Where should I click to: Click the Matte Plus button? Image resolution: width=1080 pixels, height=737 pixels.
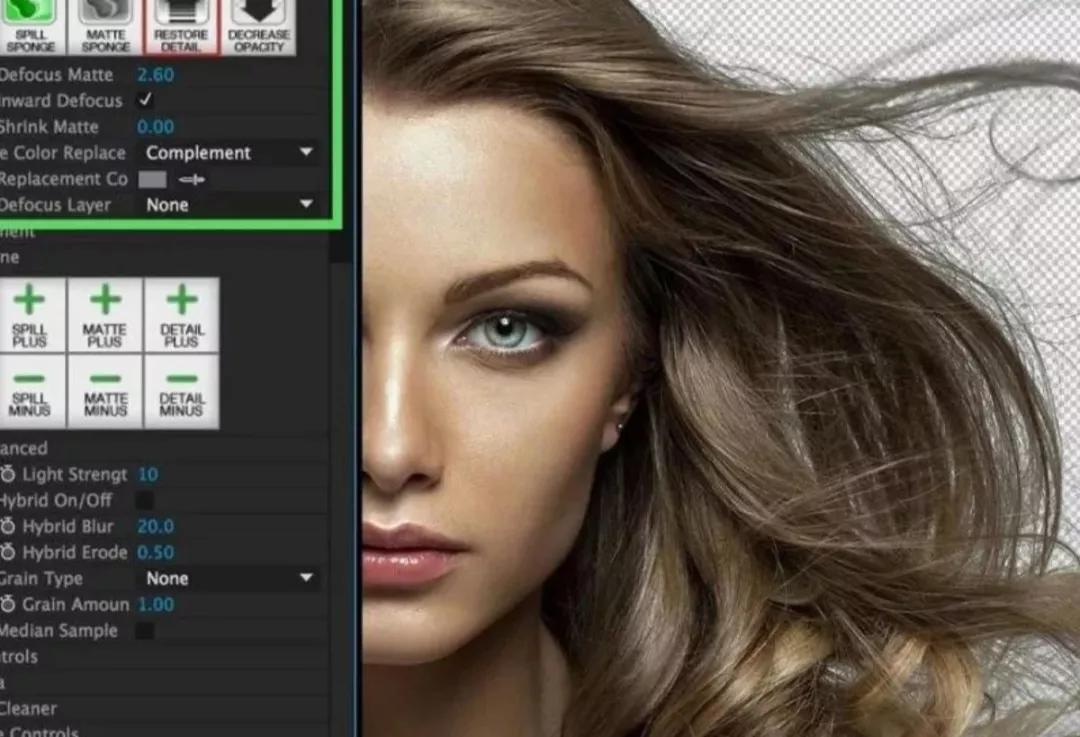pyautogui.click(x=105, y=315)
